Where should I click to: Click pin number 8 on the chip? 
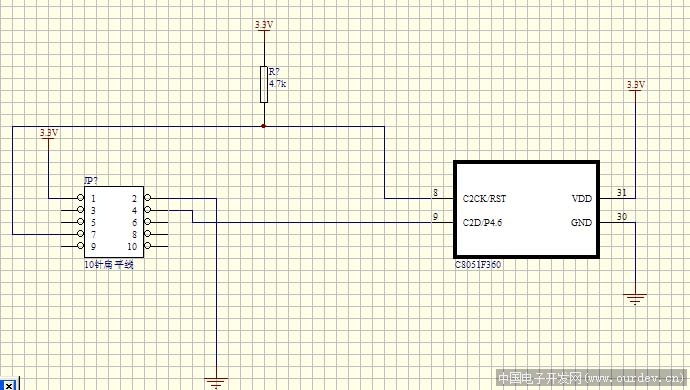[x=436, y=192]
